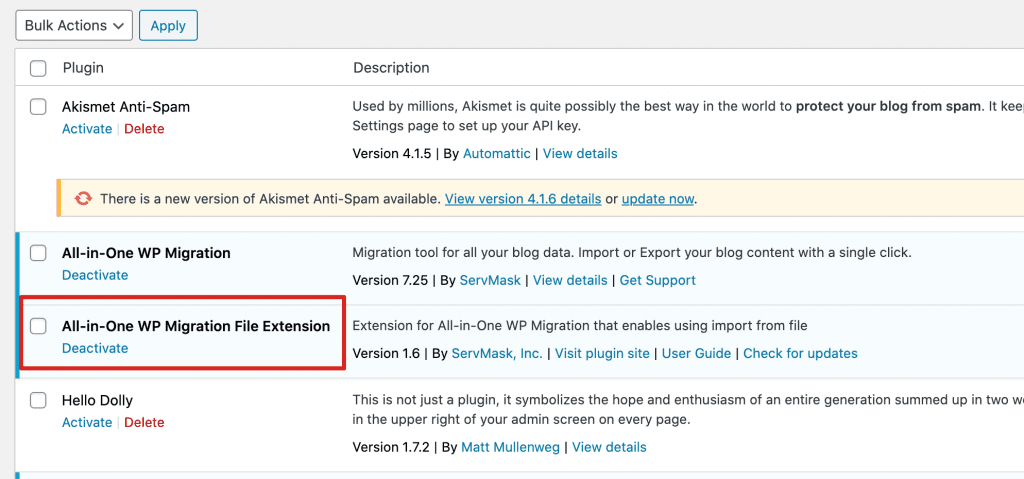
Task: Open Get Support for All-in-One WP Migration
Action: tap(657, 280)
